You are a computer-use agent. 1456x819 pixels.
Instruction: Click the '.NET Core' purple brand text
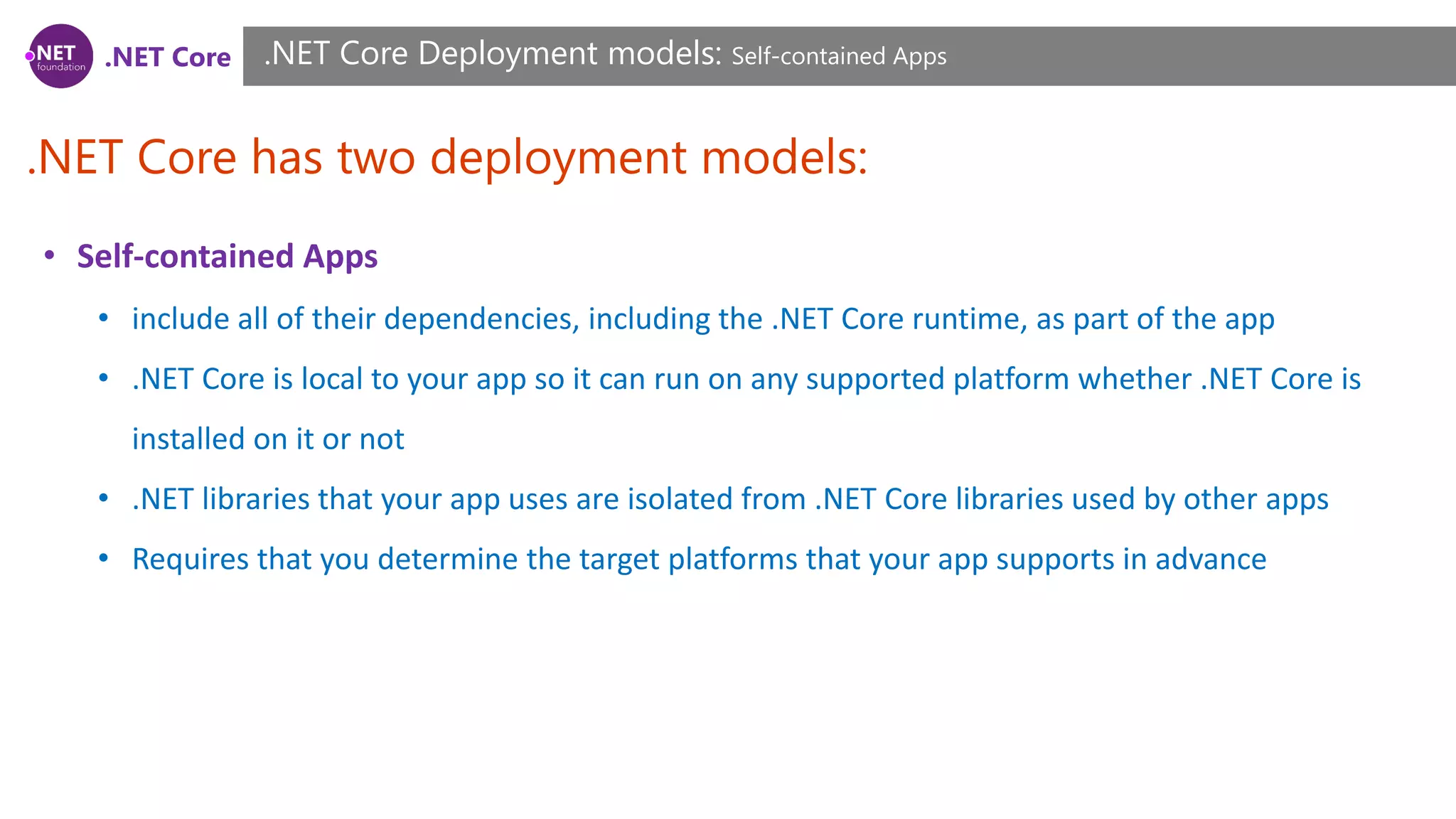168,57
